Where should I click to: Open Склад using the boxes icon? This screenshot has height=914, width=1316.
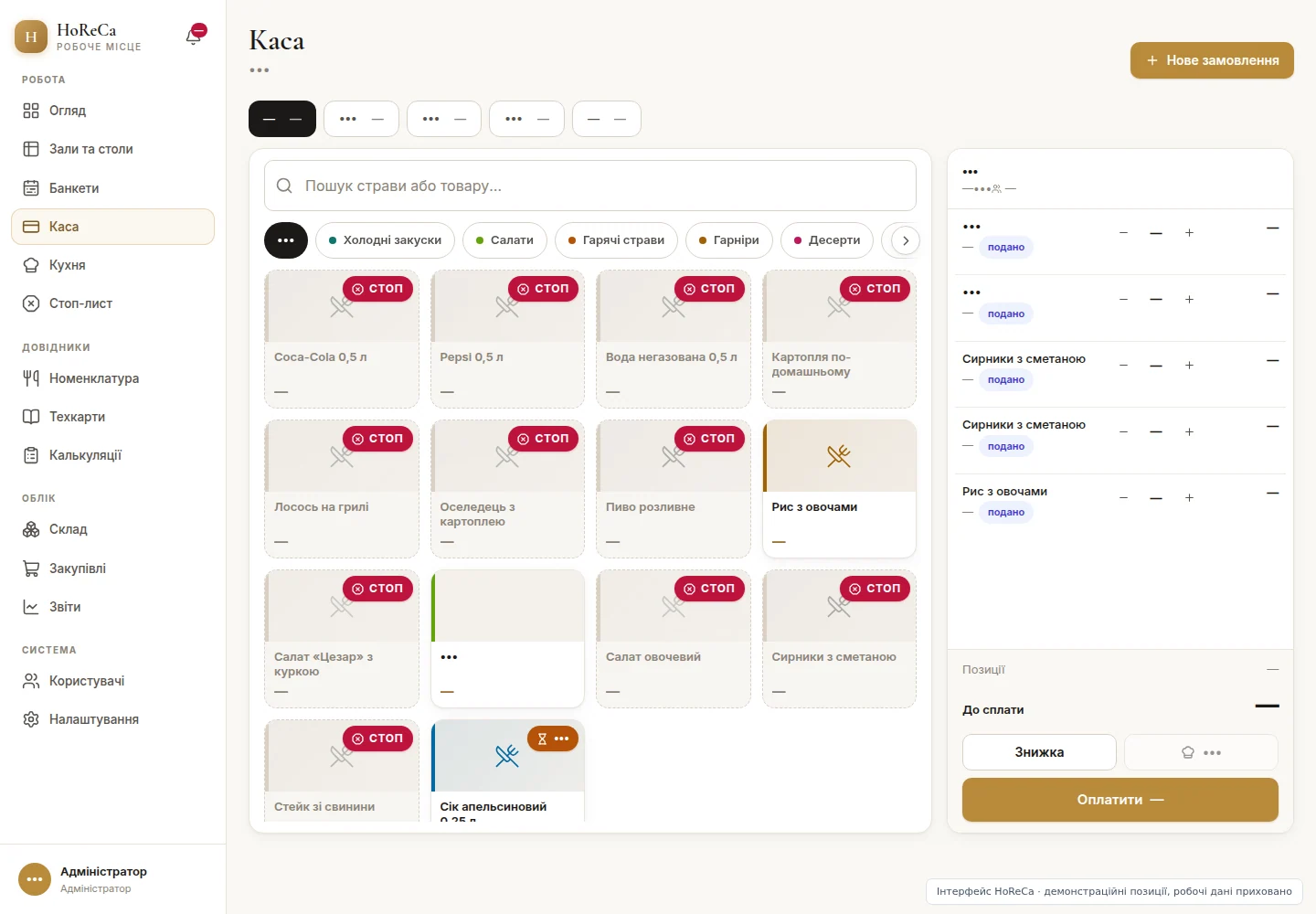pyautogui.click(x=31, y=529)
